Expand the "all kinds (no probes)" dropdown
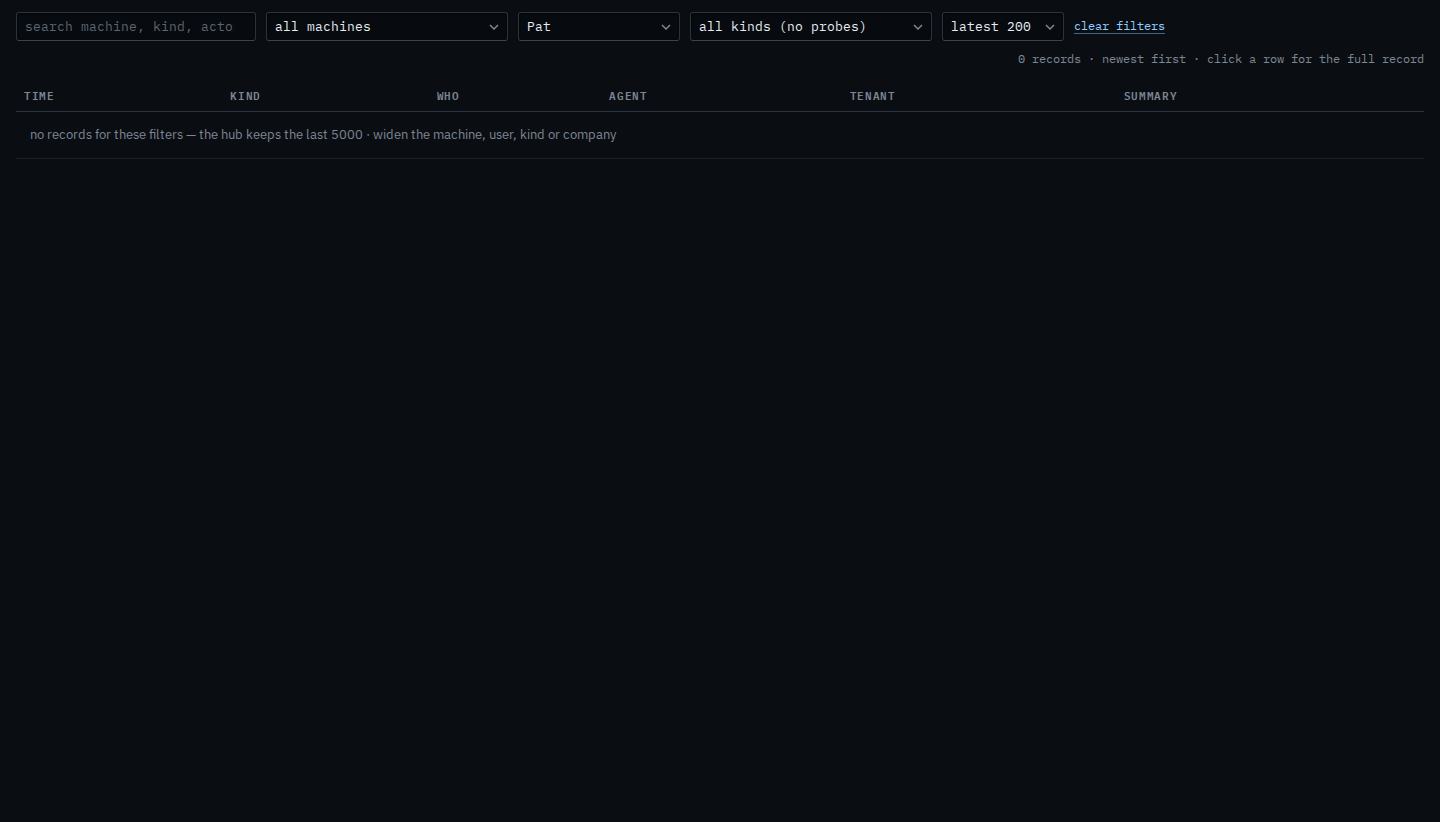Viewport: 1440px width, 822px height. pos(811,26)
